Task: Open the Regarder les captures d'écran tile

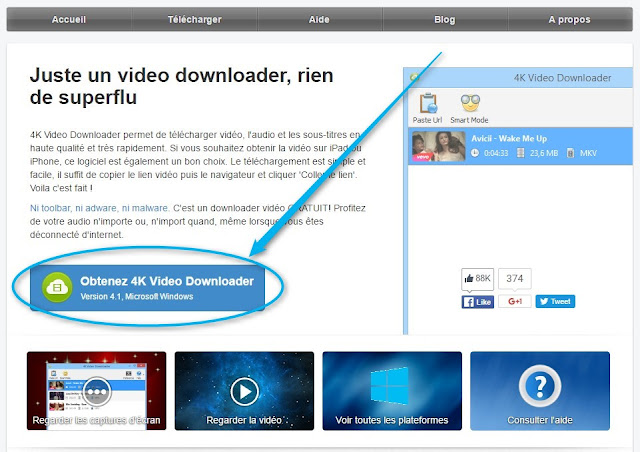Action: 97,391
